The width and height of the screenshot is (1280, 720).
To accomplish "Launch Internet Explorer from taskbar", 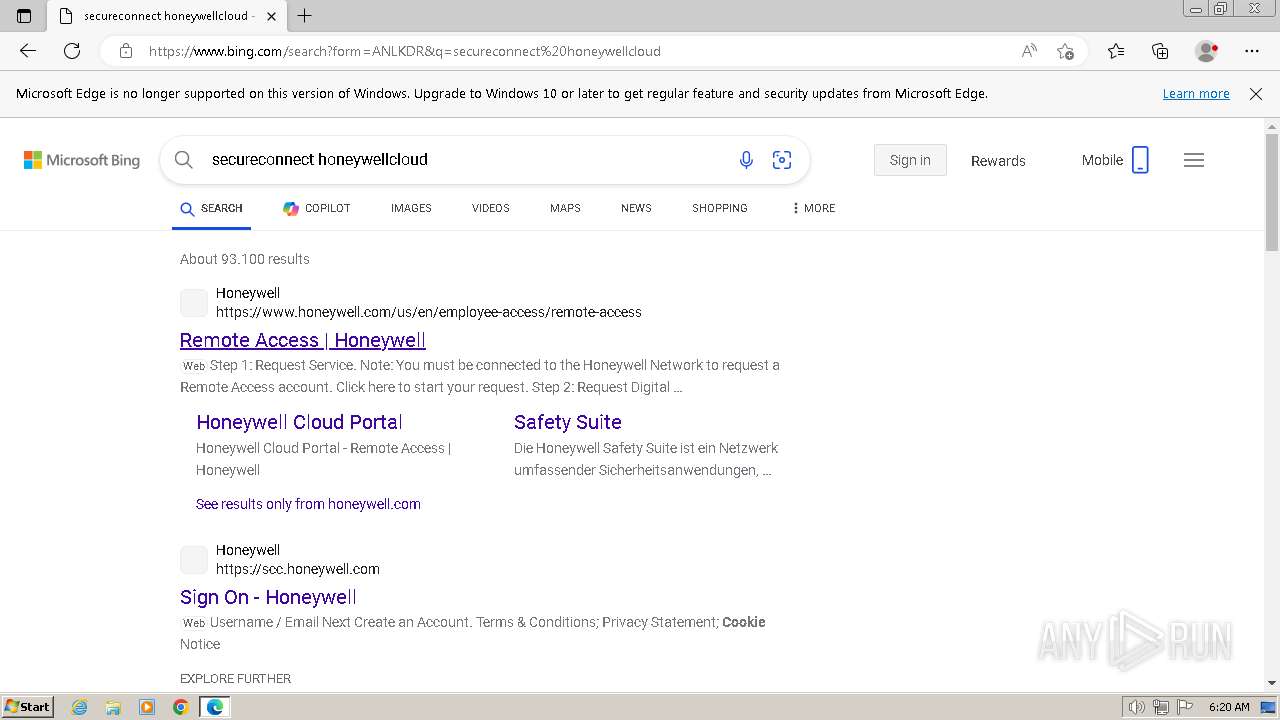I will tap(79, 707).
